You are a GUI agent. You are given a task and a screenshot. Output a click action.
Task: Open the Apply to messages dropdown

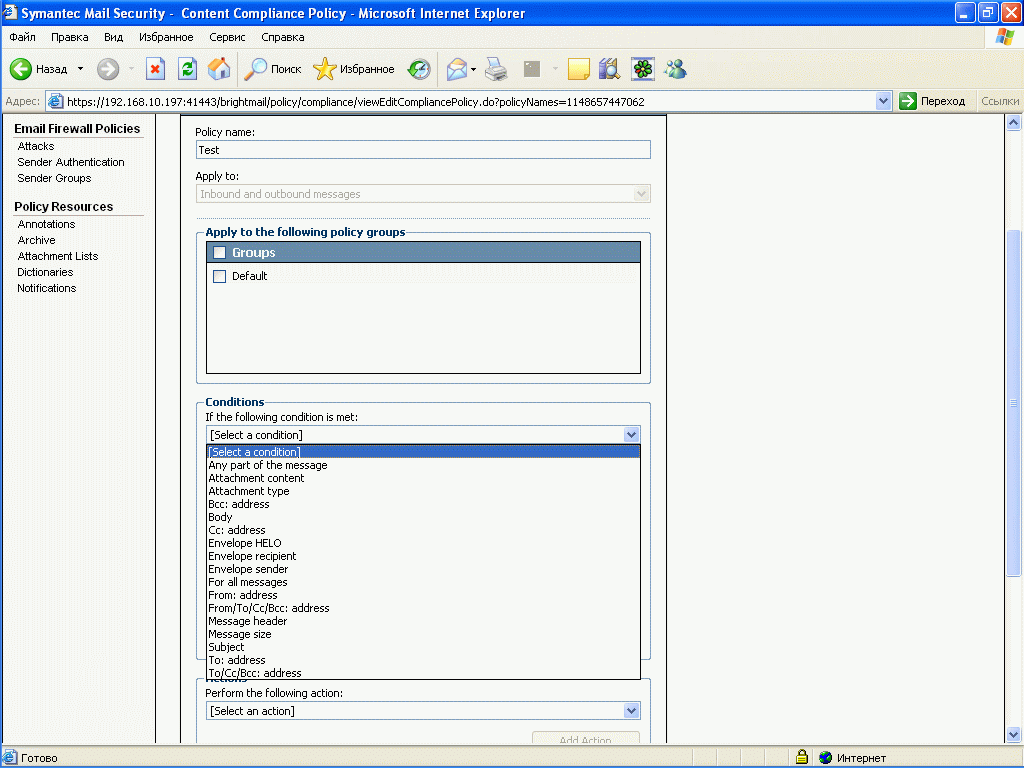[423, 194]
